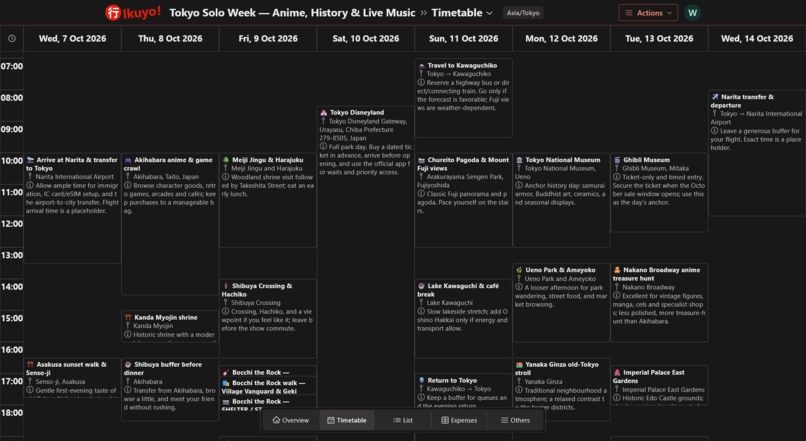The width and height of the screenshot is (806, 441).
Task: Select the Fri, 9 Oct 2026 column header
Action: click(x=268, y=39)
